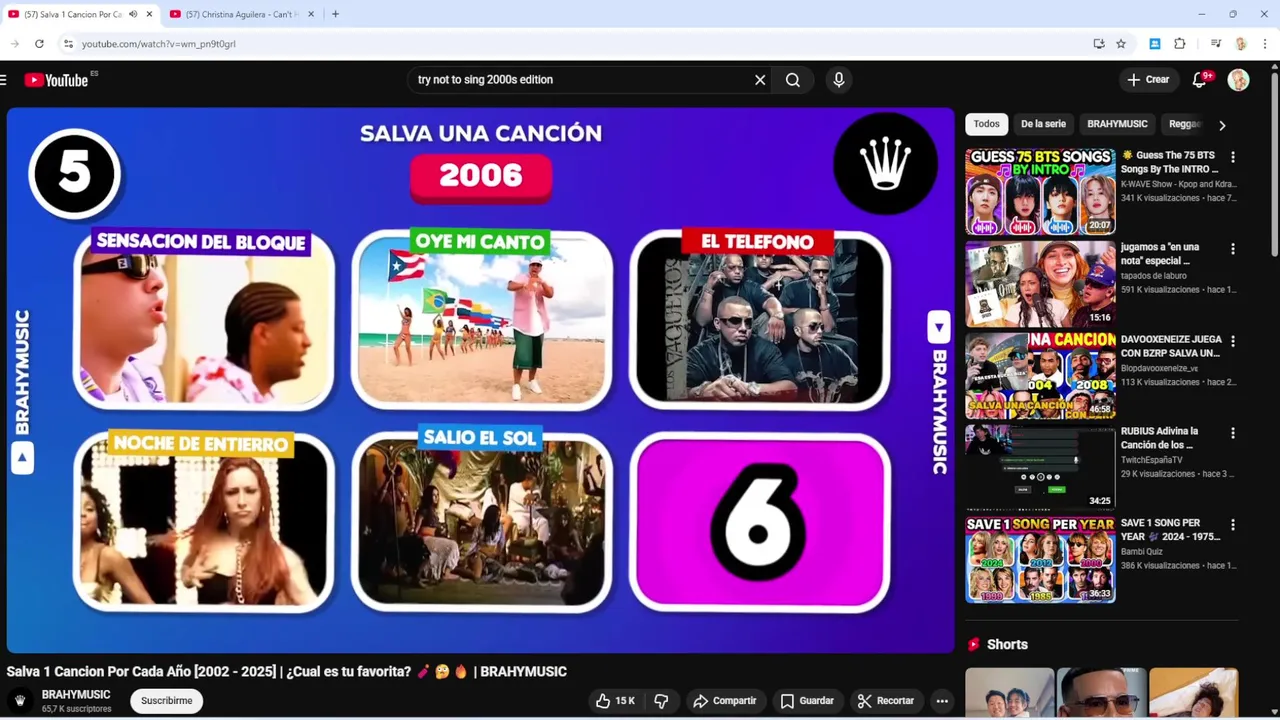
Task: Open the Chrome three-dot menu
Action: pyautogui.click(x=1265, y=44)
